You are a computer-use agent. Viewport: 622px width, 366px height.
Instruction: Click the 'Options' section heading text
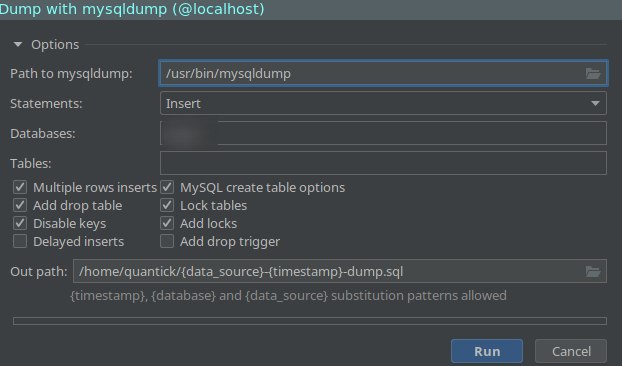pyautogui.click(x=55, y=44)
